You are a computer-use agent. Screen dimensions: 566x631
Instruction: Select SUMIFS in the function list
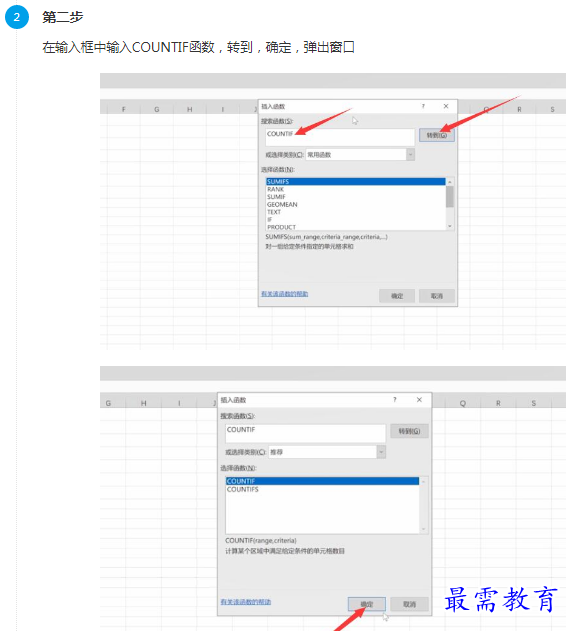point(355,181)
